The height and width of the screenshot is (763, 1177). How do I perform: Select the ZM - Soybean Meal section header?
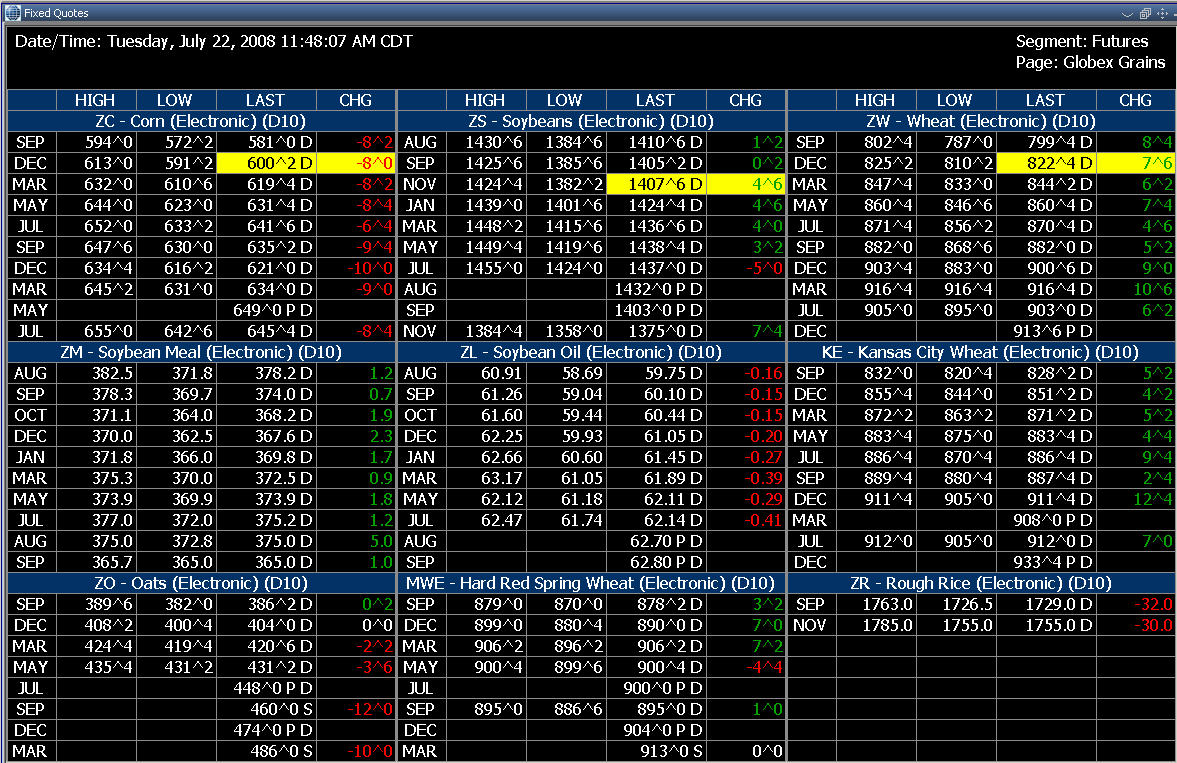pos(201,352)
